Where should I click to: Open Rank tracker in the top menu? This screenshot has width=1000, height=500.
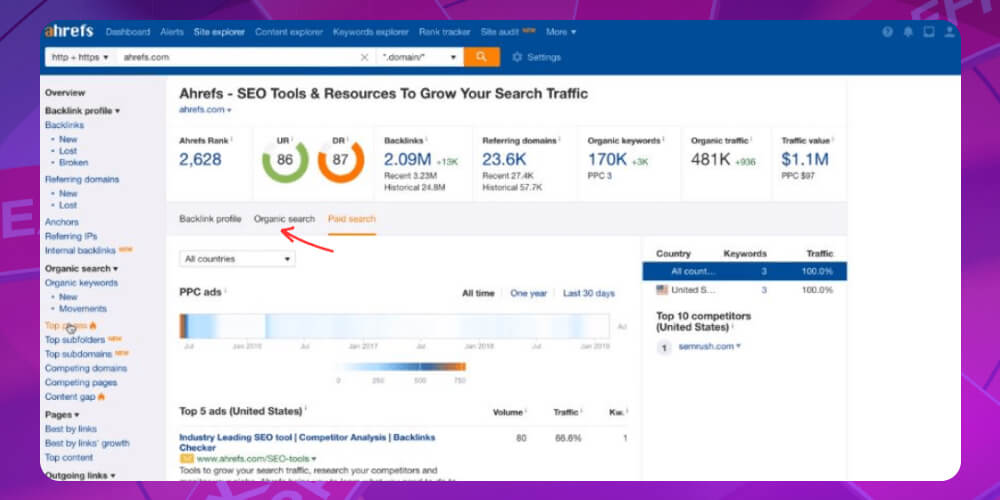pos(445,32)
